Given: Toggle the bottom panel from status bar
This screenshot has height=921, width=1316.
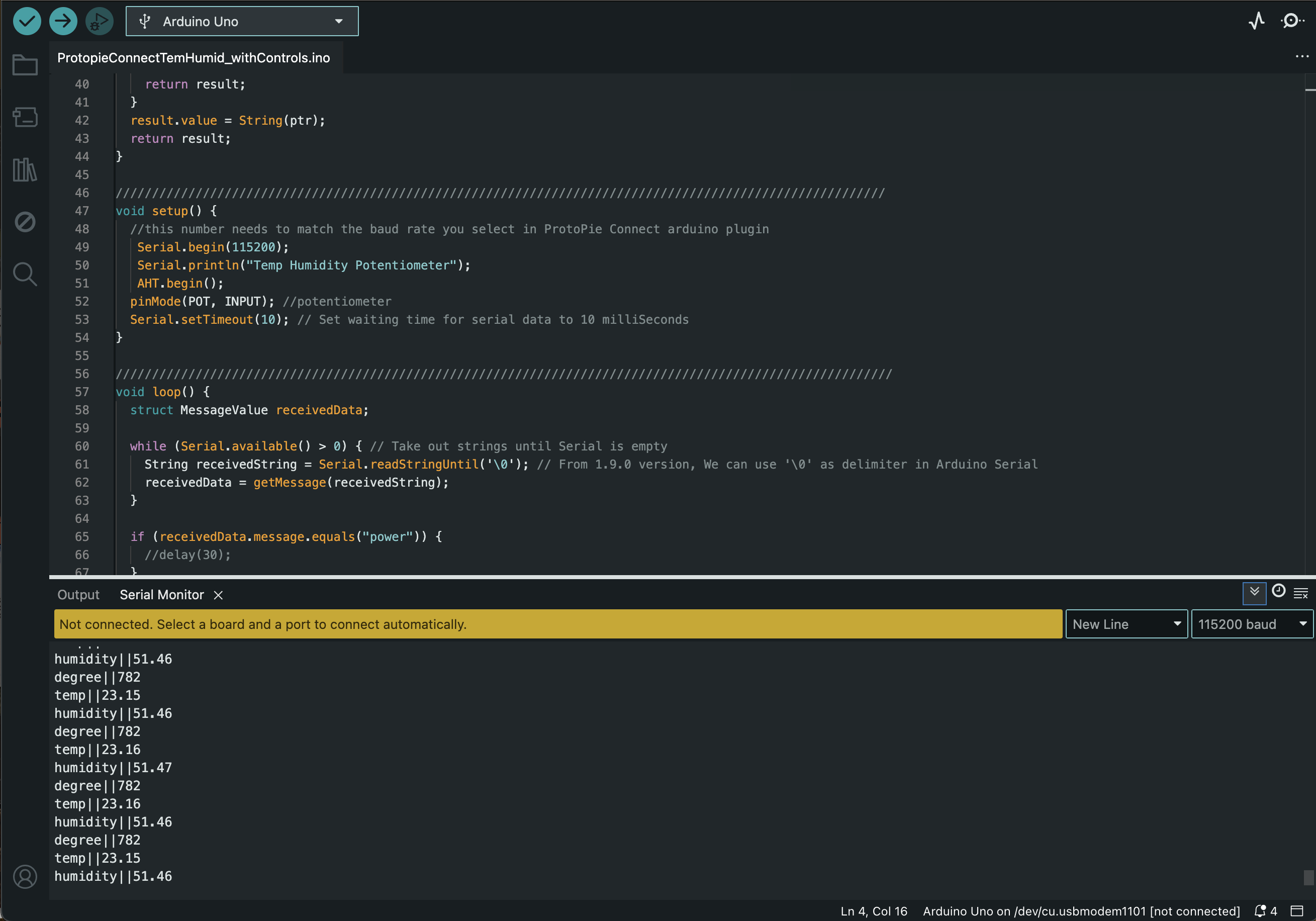Looking at the screenshot, I should (1296, 910).
